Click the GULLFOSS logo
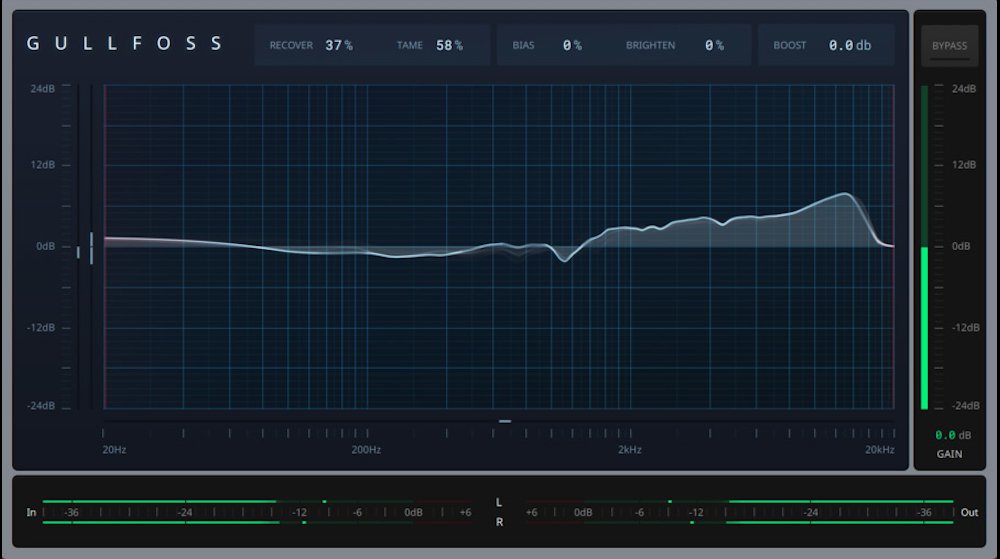This screenshot has height=559, width=1000. pyautogui.click(x=125, y=44)
